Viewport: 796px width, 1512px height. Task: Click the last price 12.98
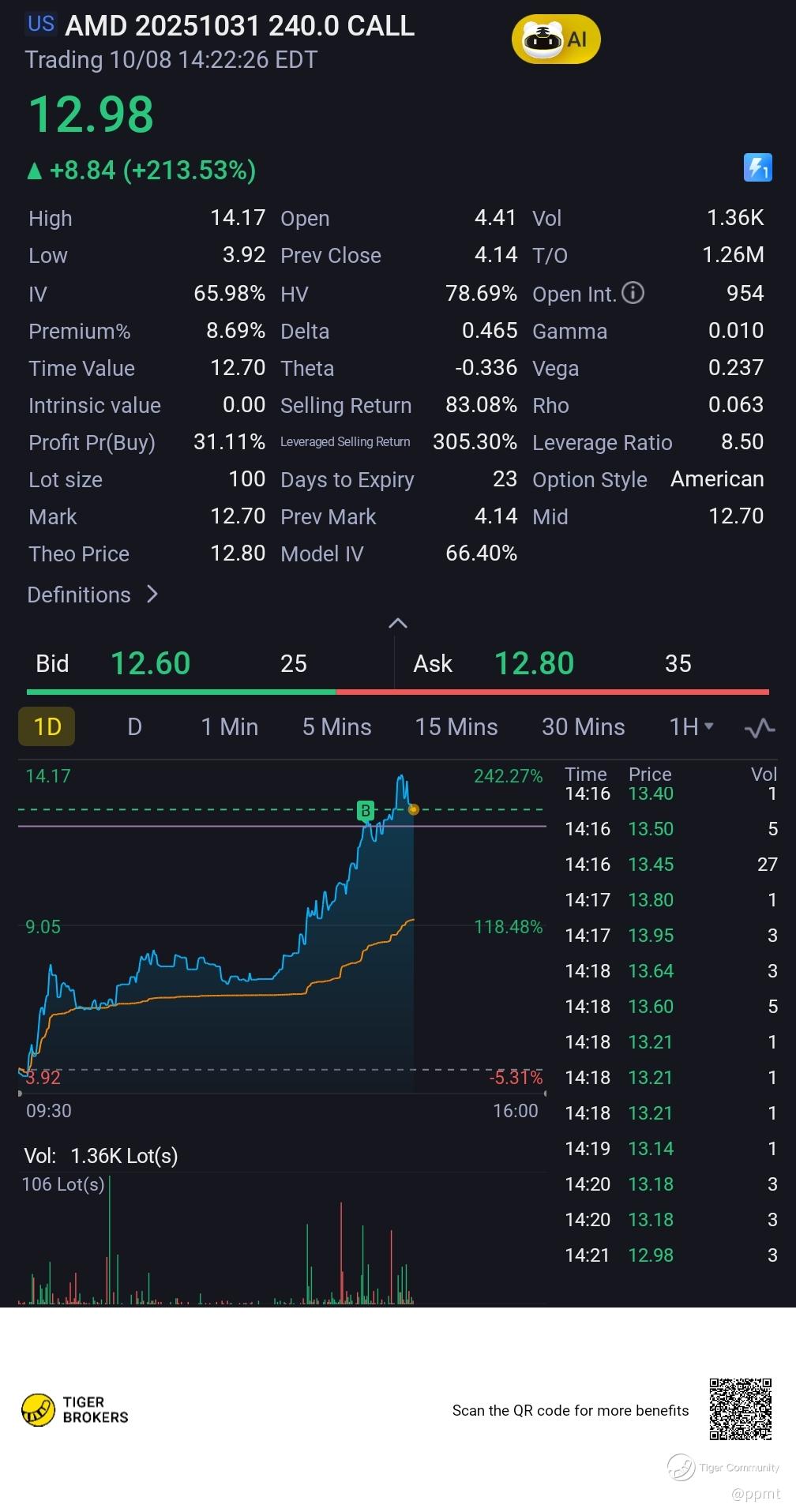click(91, 114)
